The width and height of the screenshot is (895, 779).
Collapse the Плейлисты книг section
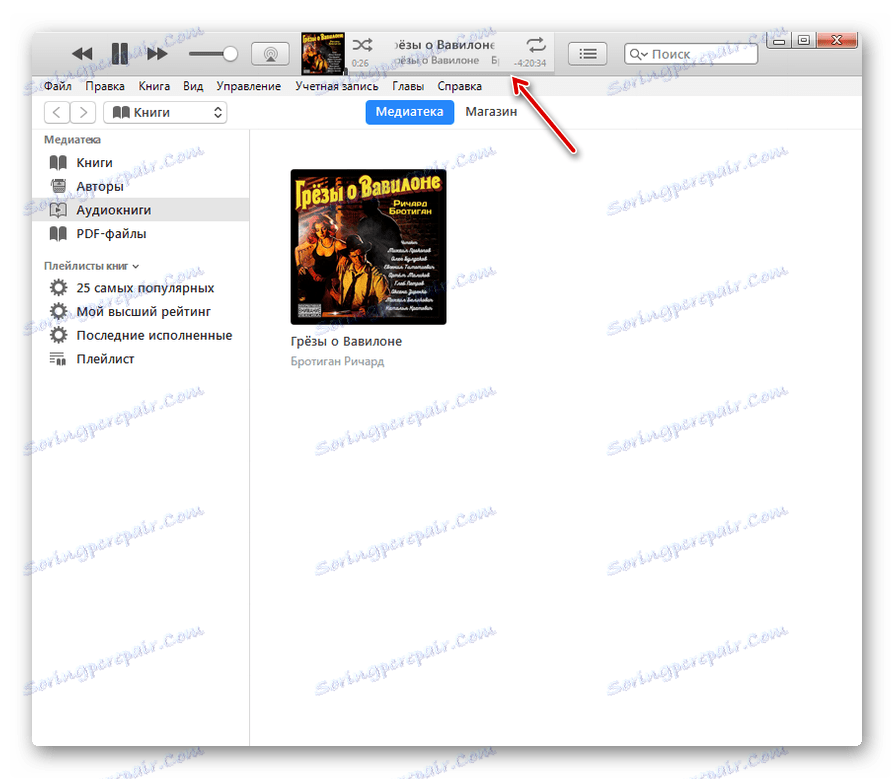(136, 266)
